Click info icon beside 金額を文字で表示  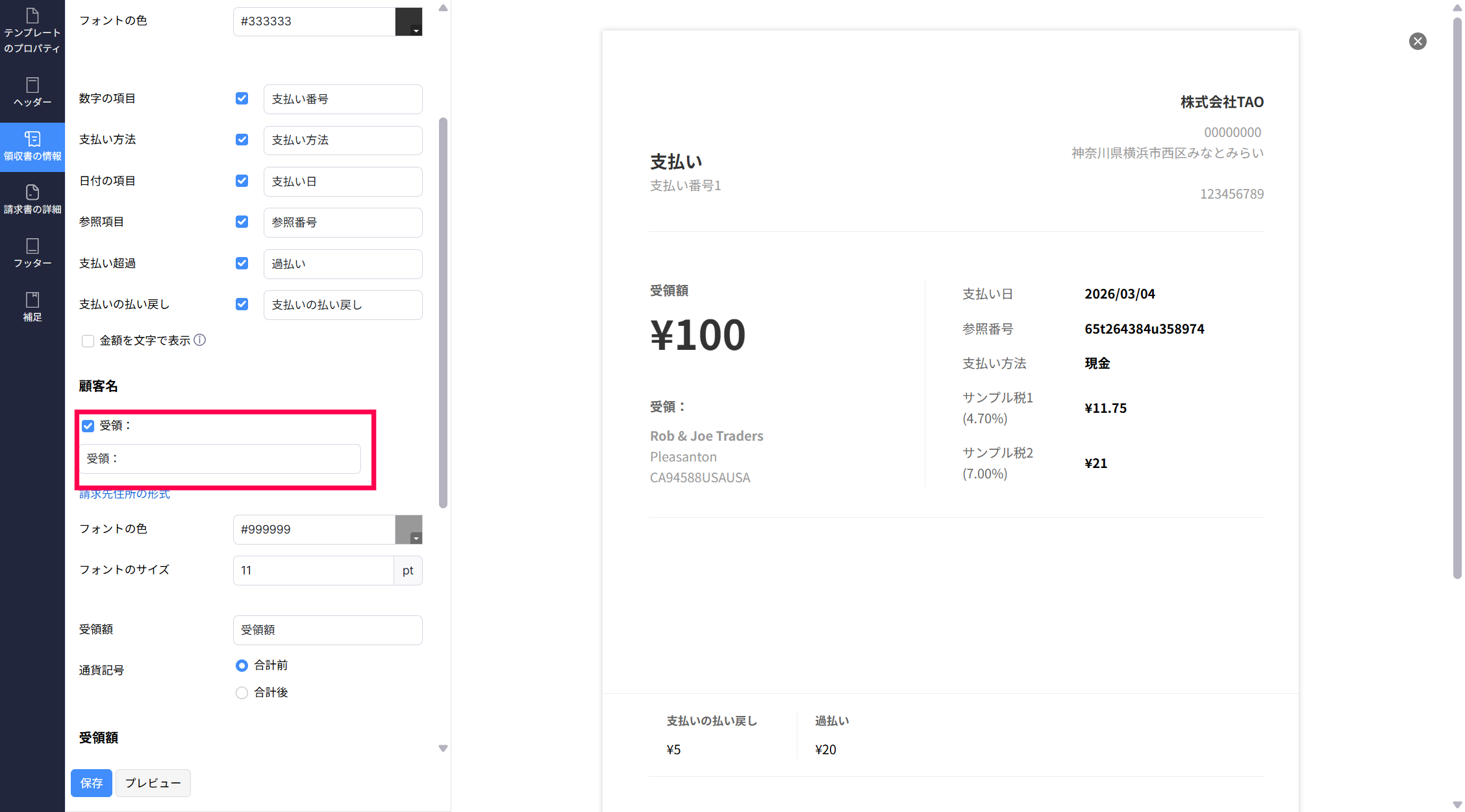coord(200,340)
